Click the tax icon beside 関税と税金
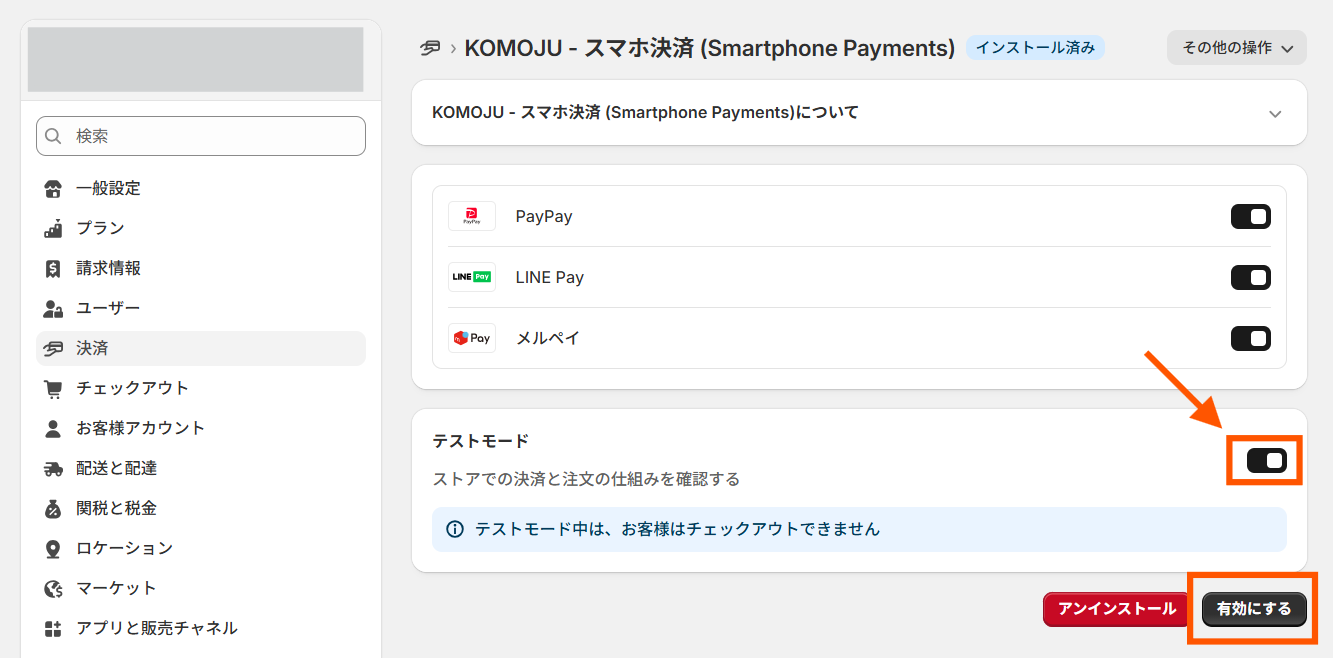Image resolution: width=1333 pixels, height=658 pixels. (54, 509)
